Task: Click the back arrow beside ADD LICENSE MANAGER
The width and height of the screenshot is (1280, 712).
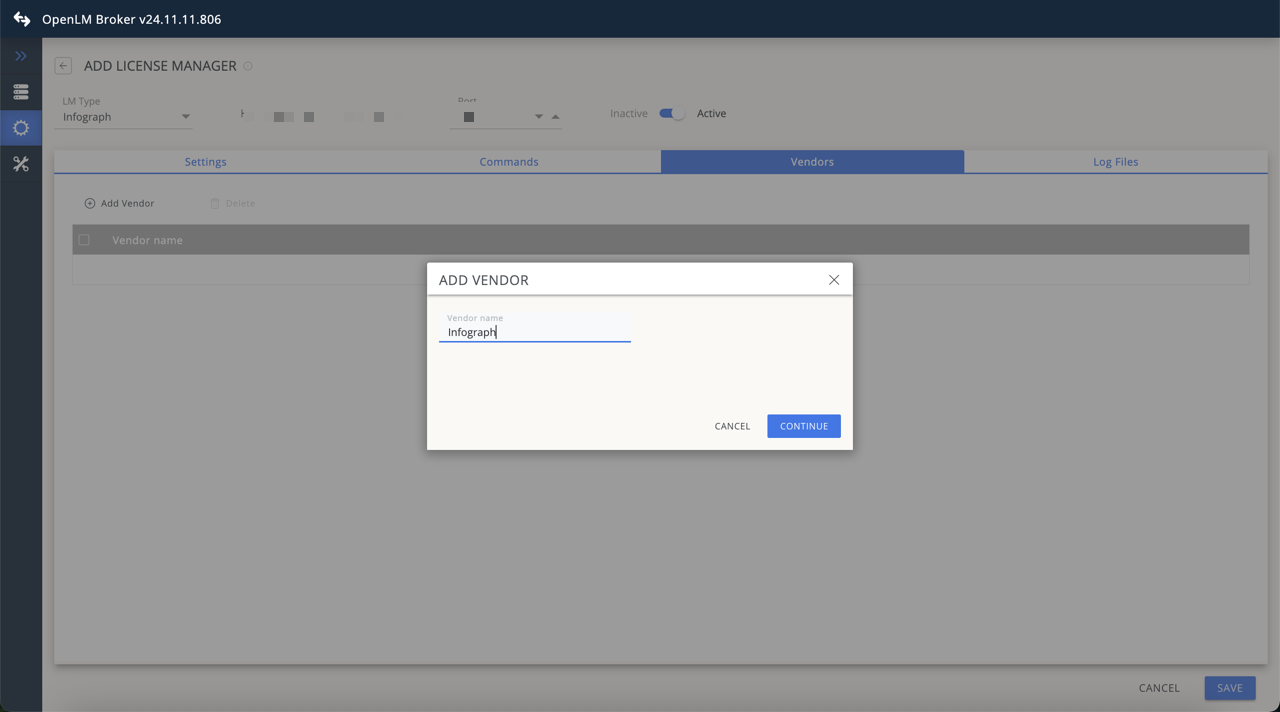Action: 62,65
